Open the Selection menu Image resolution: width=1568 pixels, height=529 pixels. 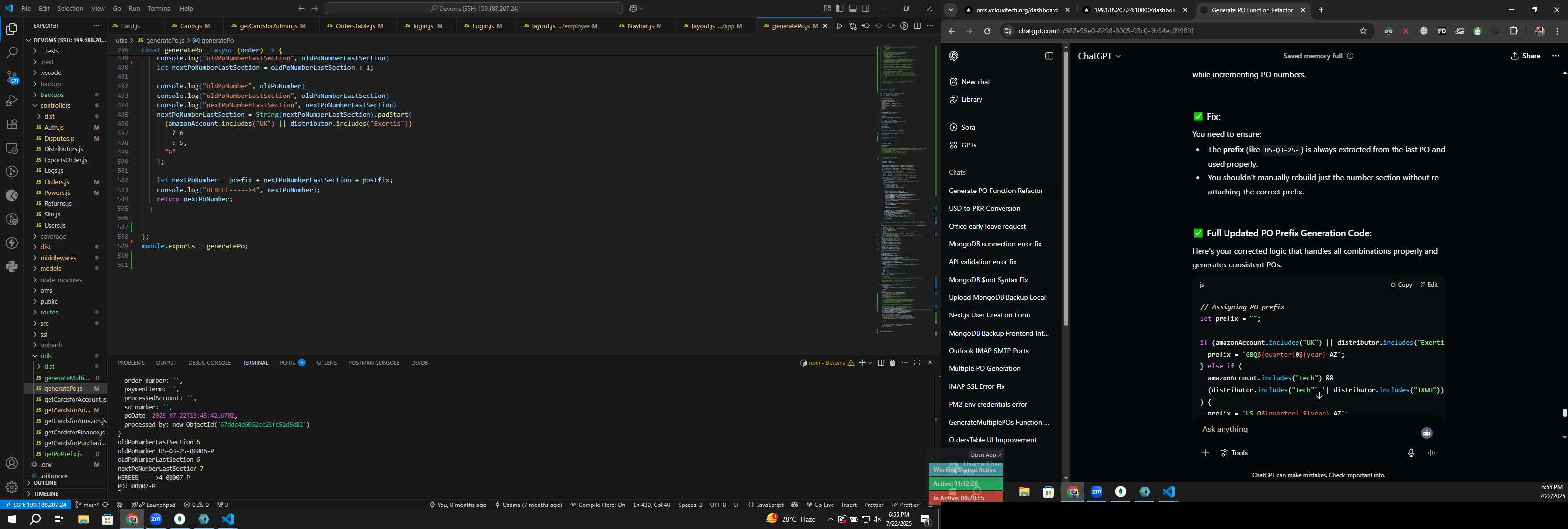click(70, 8)
